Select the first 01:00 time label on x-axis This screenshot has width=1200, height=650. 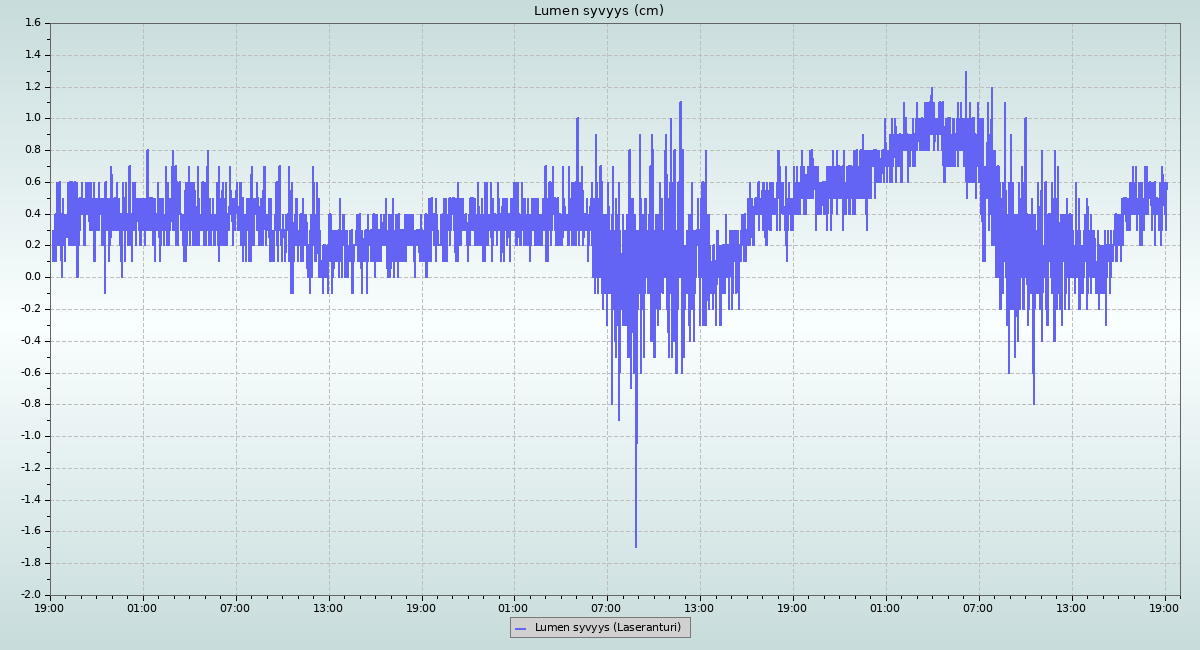[142, 607]
